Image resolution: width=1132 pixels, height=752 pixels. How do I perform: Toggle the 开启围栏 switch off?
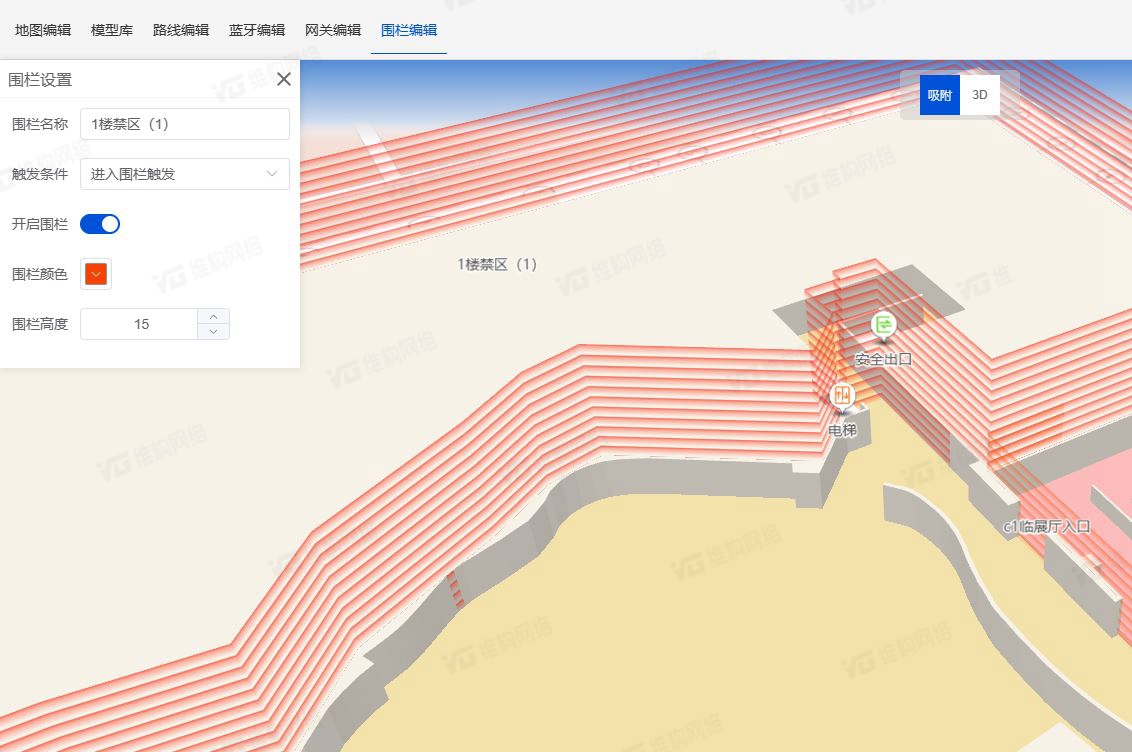pos(100,224)
